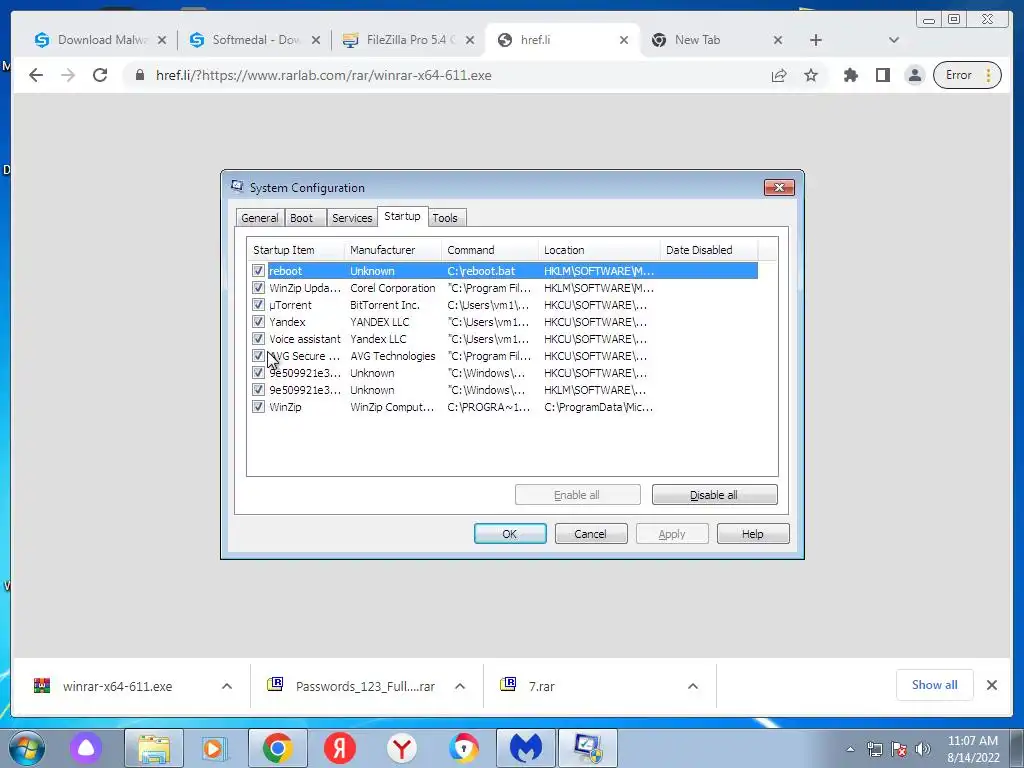Click the Error menu button in Chrome
Image resolution: width=1024 pixels, height=768 pixels.
967,75
